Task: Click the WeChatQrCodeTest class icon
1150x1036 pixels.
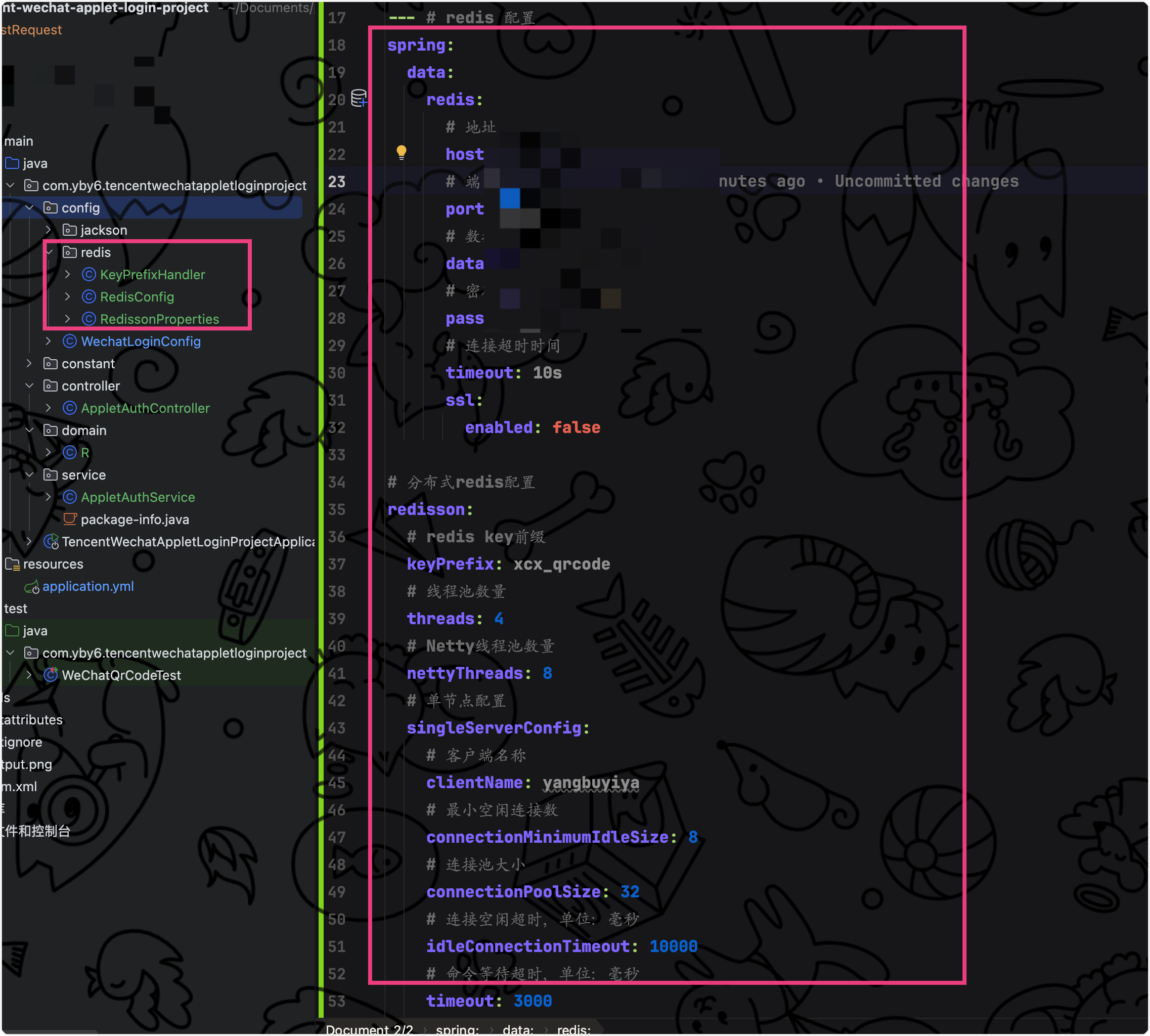Action: 51,676
